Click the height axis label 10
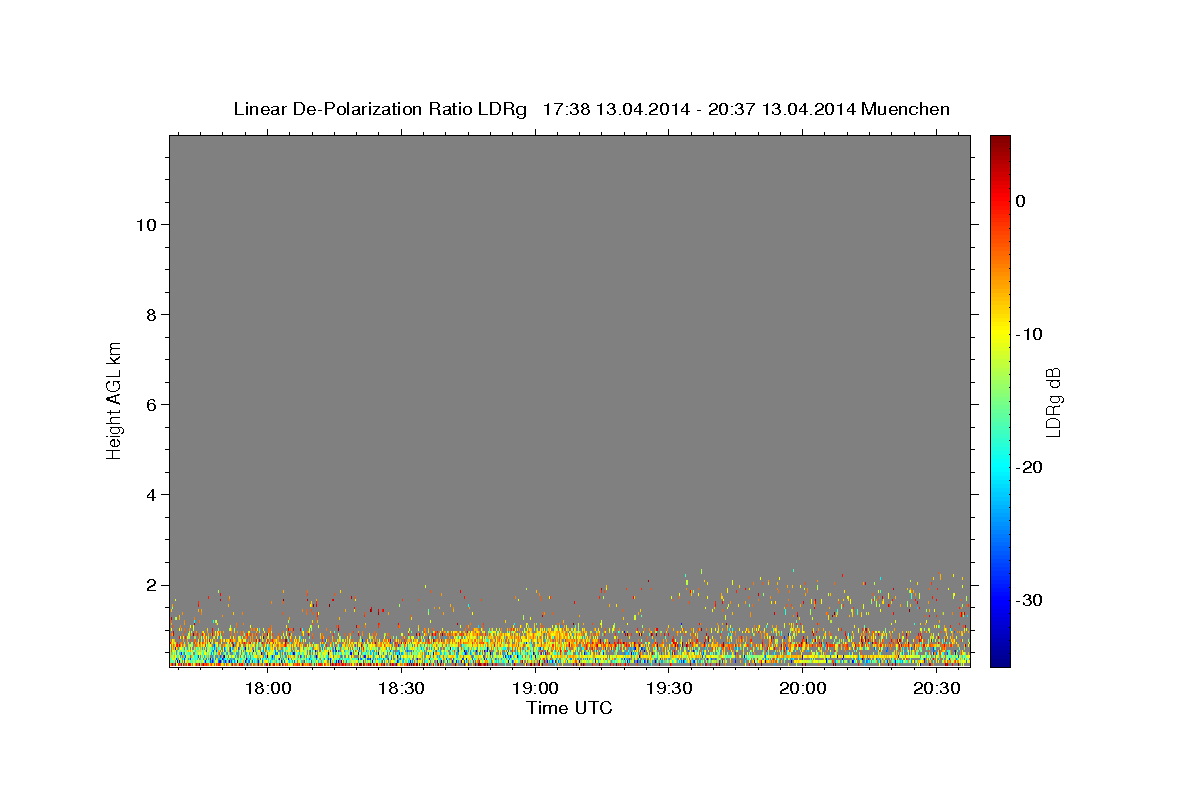The width and height of the screenshot is (1200, 800). coord(145,224)
